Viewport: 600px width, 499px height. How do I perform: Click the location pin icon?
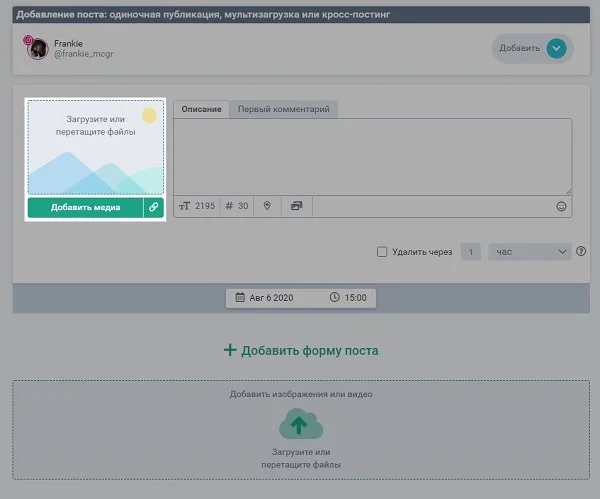pyautogui.click(x=267, y=206)
